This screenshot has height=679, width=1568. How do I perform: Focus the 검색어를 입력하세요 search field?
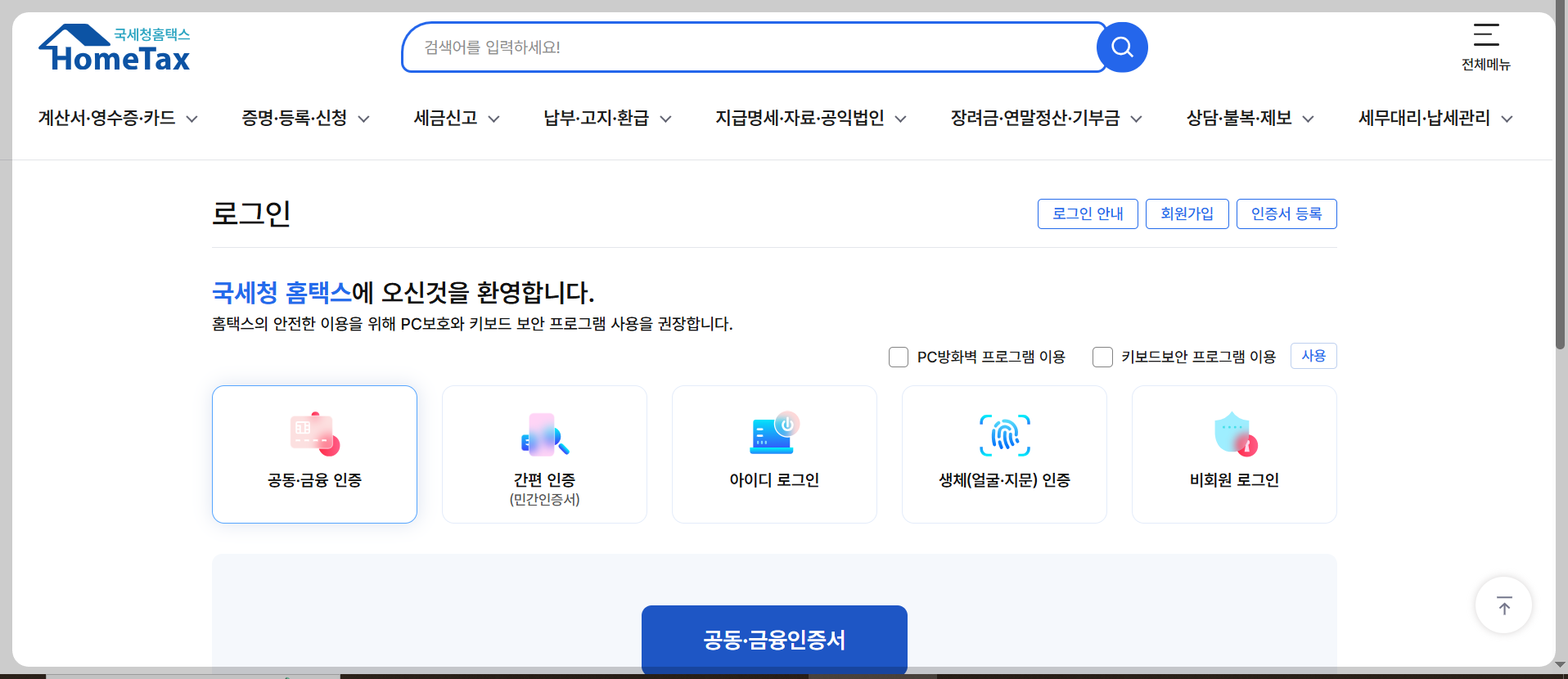tap(753, 47)
